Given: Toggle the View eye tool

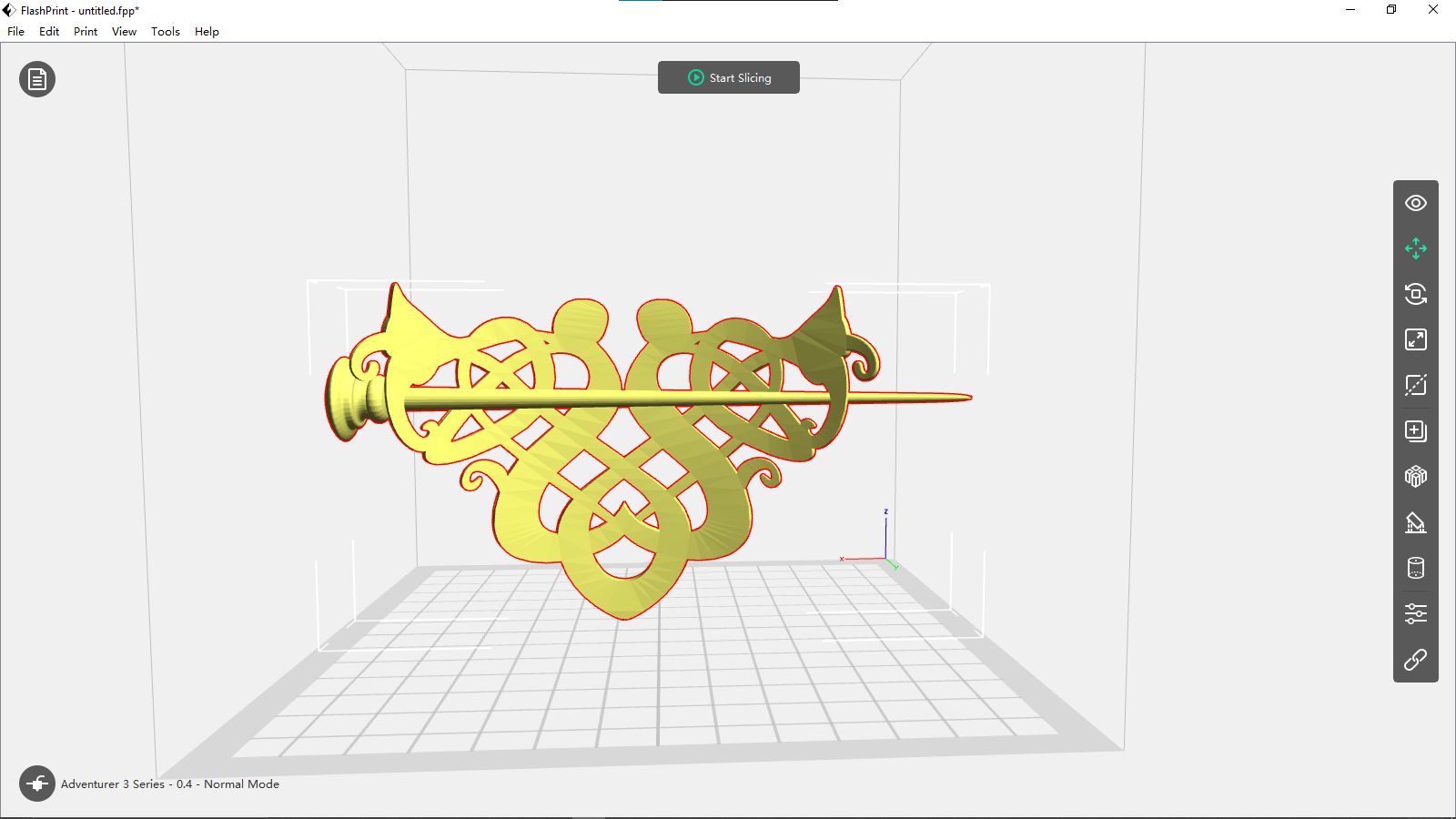Looking at the screenshot, I should [1416, 203].
